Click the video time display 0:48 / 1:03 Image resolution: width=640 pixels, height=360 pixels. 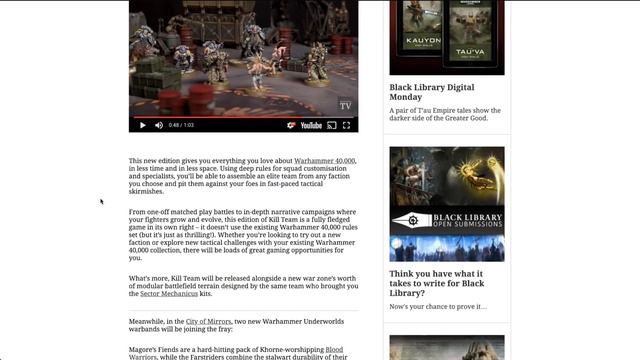click(x=181, y=125)
